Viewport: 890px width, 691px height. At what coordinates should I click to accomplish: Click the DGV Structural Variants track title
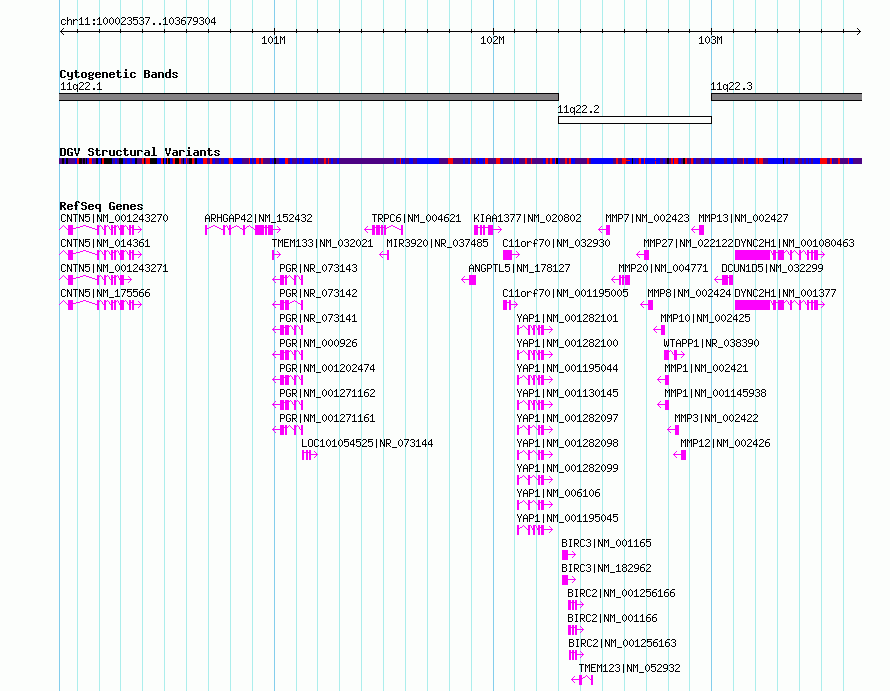tap(140, 152)
